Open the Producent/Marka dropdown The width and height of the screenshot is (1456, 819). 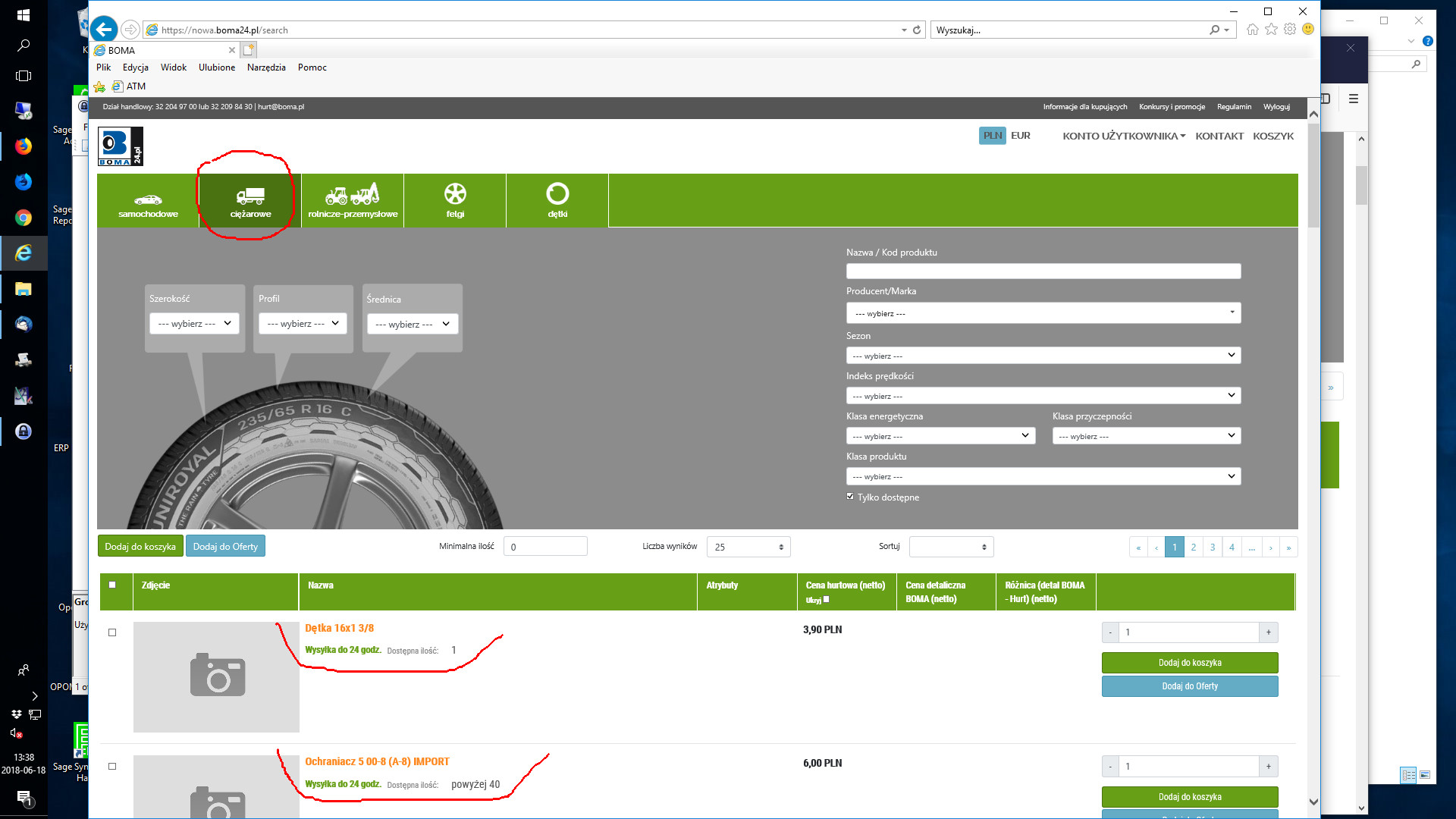point(1043,313)
